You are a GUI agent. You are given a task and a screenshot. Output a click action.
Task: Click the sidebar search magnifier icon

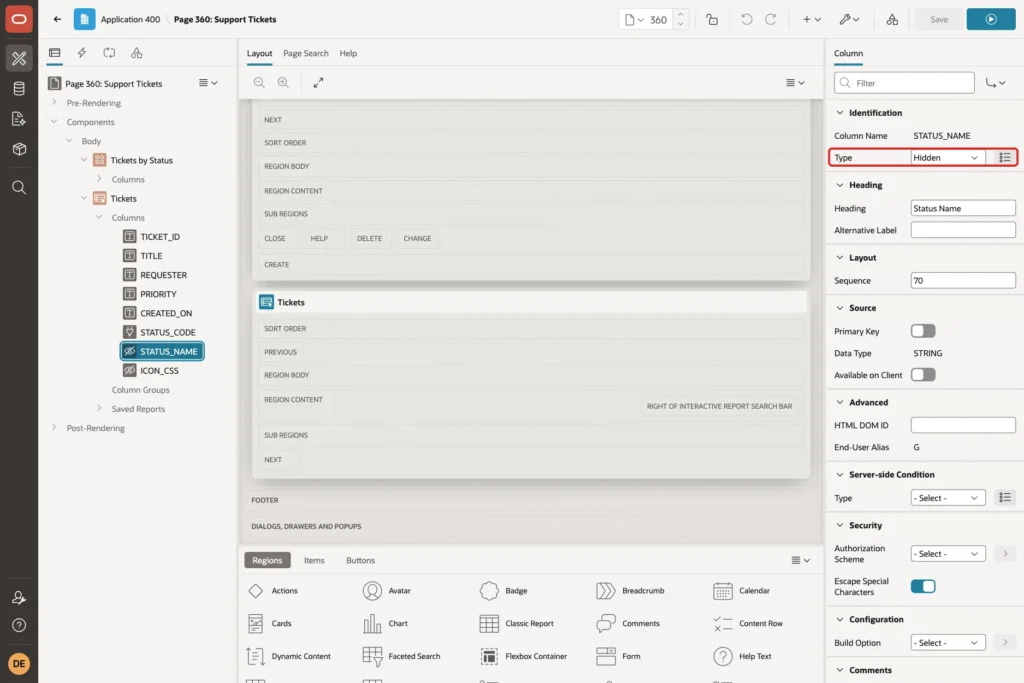pyautogui.click(x=19, y=188)
